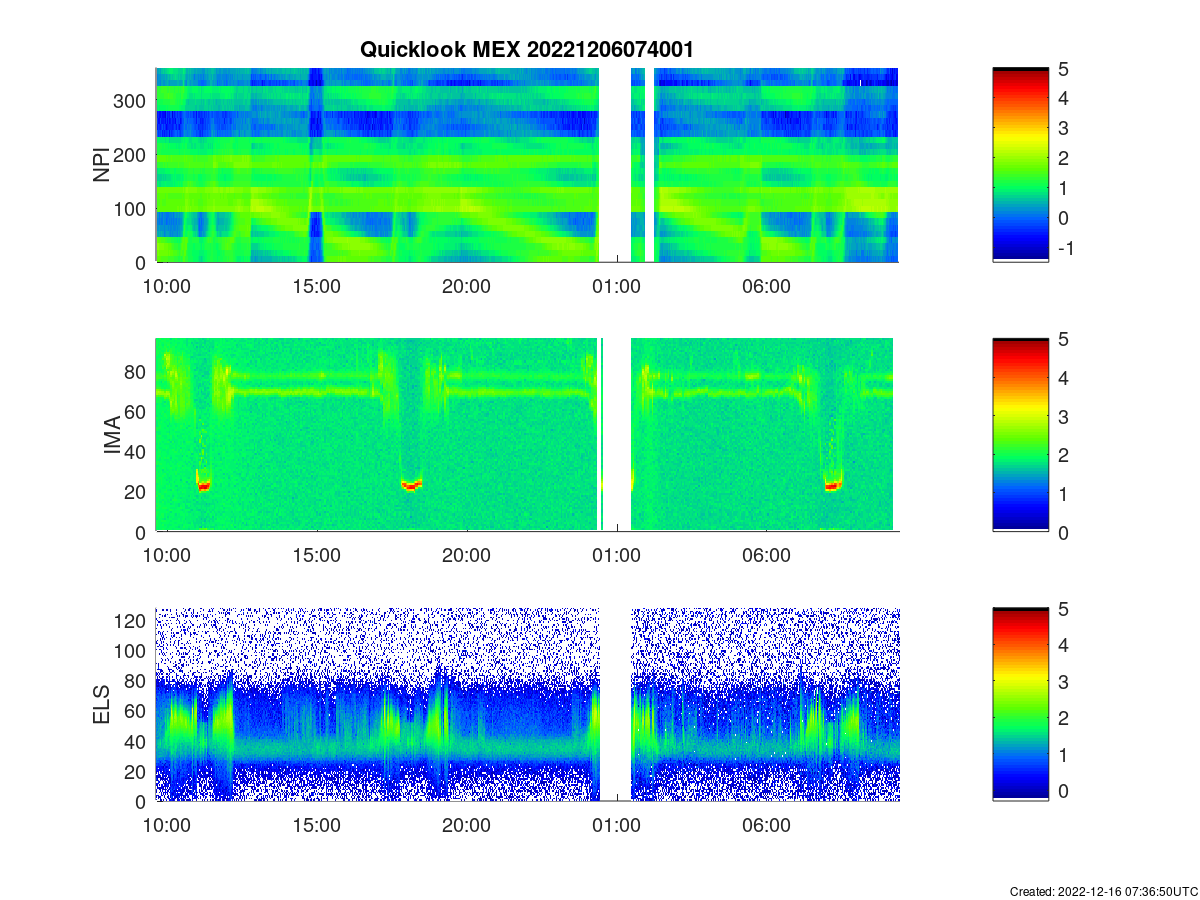Click the 15:00 label below NPI plot

[x=317, y=286]
